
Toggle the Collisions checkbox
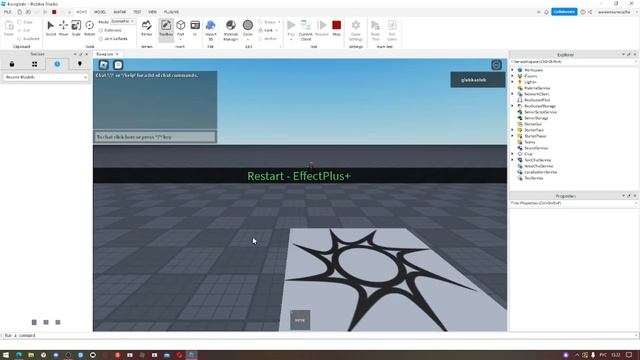pyautogui.click(x=101, y=30)
